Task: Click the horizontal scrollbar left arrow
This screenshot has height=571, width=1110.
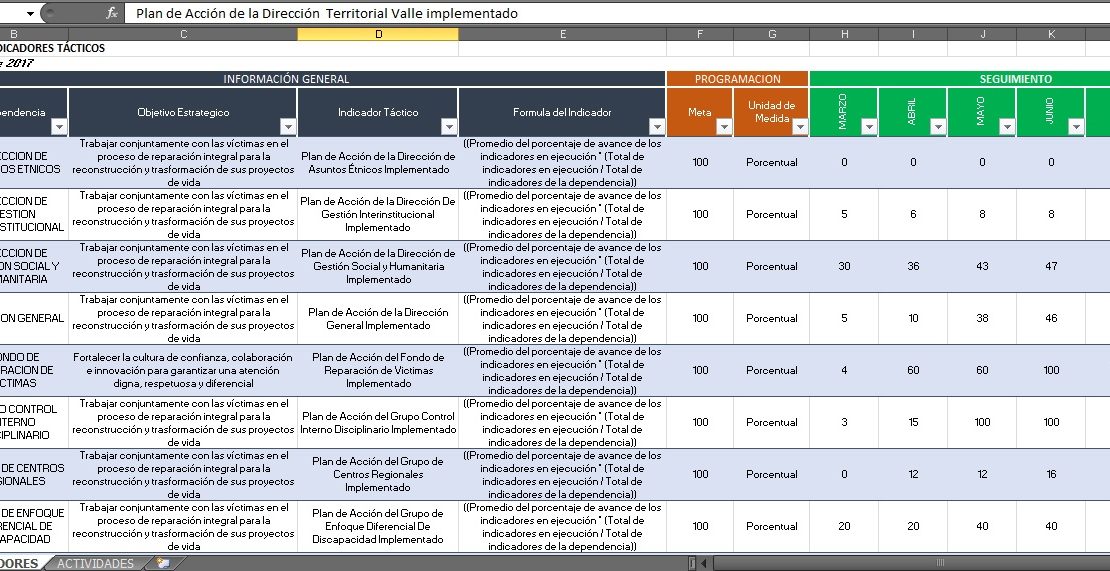Action: [x=704, y=563]
